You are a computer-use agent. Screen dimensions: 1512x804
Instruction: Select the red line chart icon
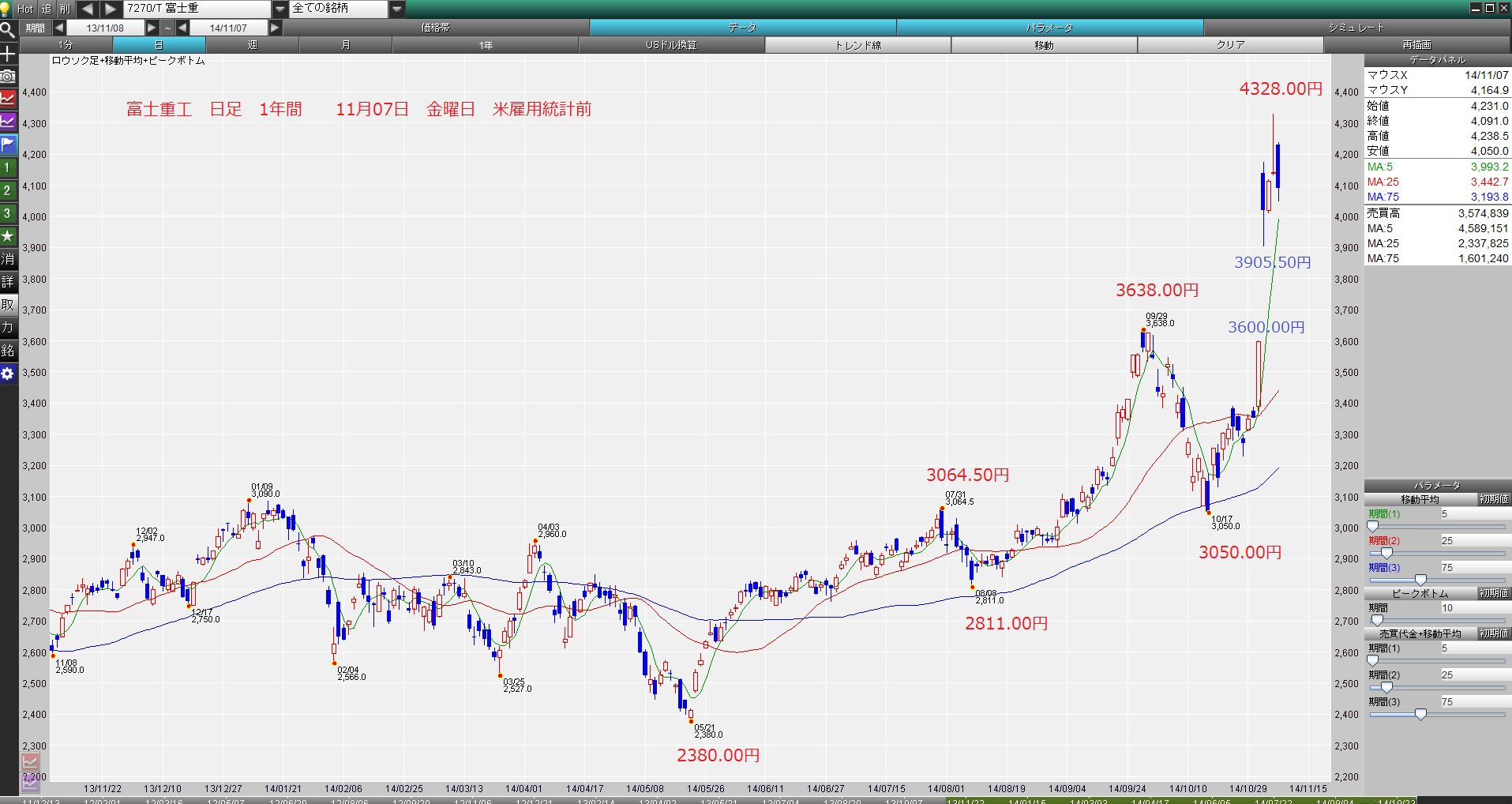8,99
